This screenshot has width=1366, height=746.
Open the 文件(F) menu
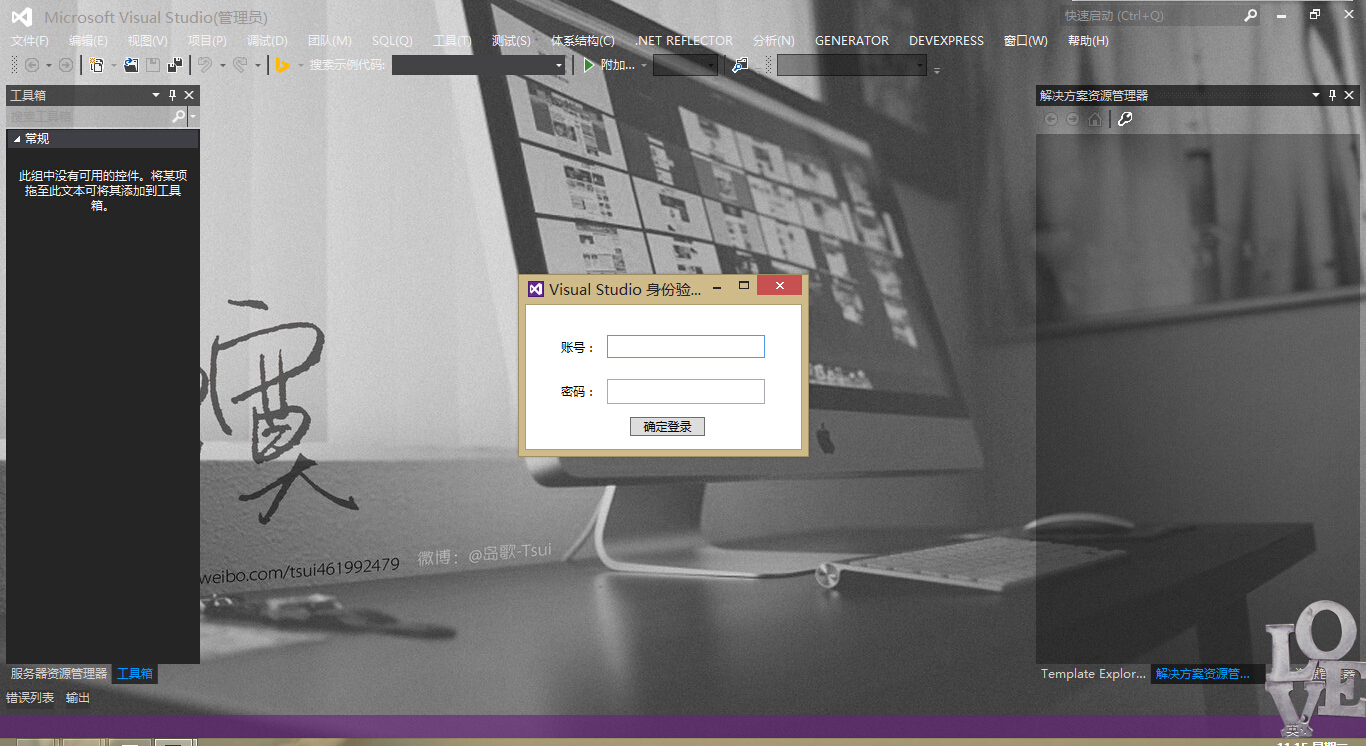(30, 41)
